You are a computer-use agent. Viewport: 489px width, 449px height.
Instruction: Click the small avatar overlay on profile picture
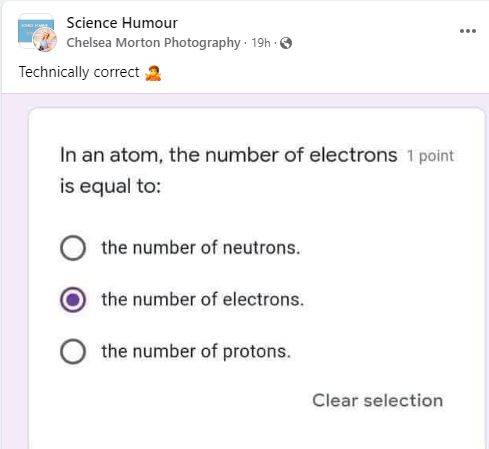point(45,40)
